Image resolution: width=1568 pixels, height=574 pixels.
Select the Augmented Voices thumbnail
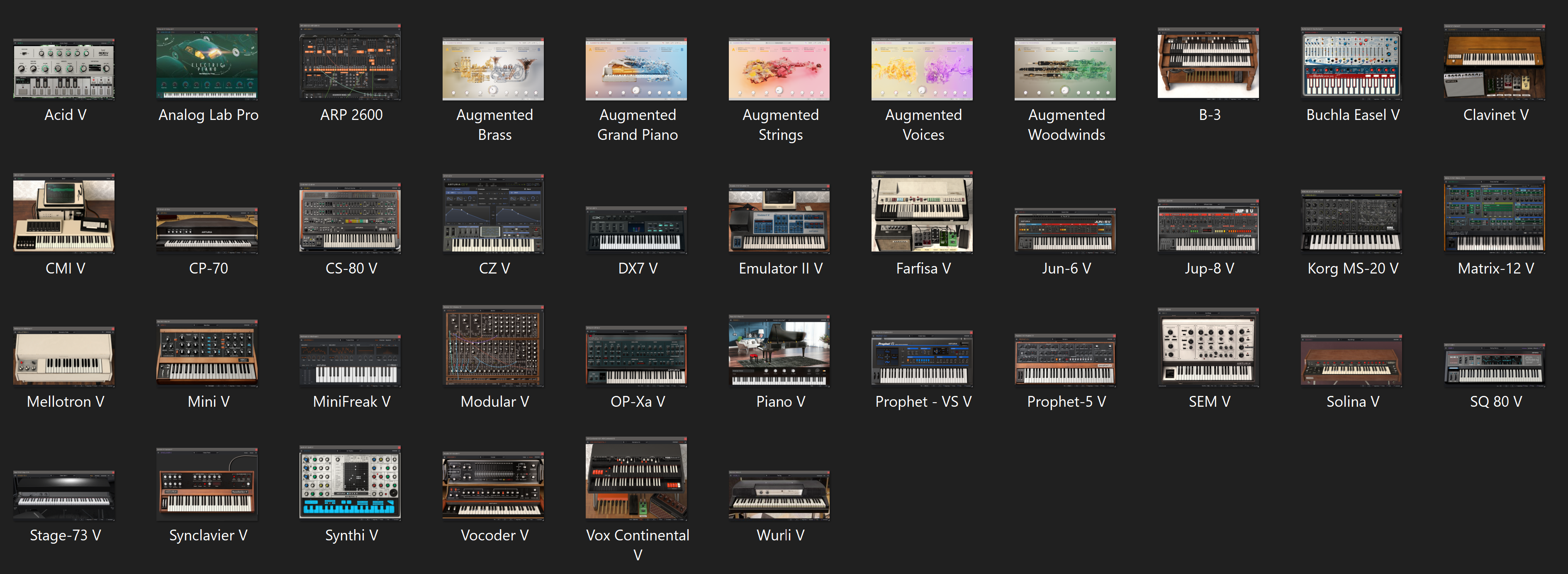pyautogui.click(x=922, y=69)
